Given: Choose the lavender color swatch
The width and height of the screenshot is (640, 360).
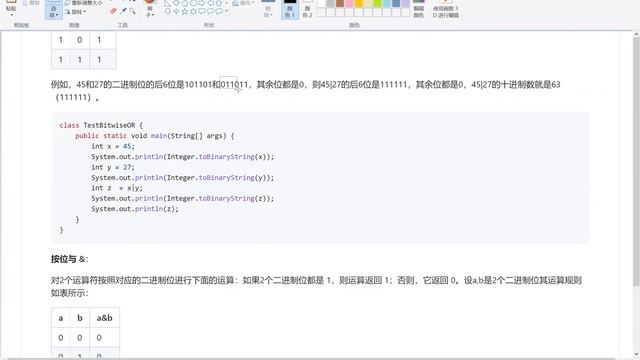Looking at the screenshot, I should point(405,3).
